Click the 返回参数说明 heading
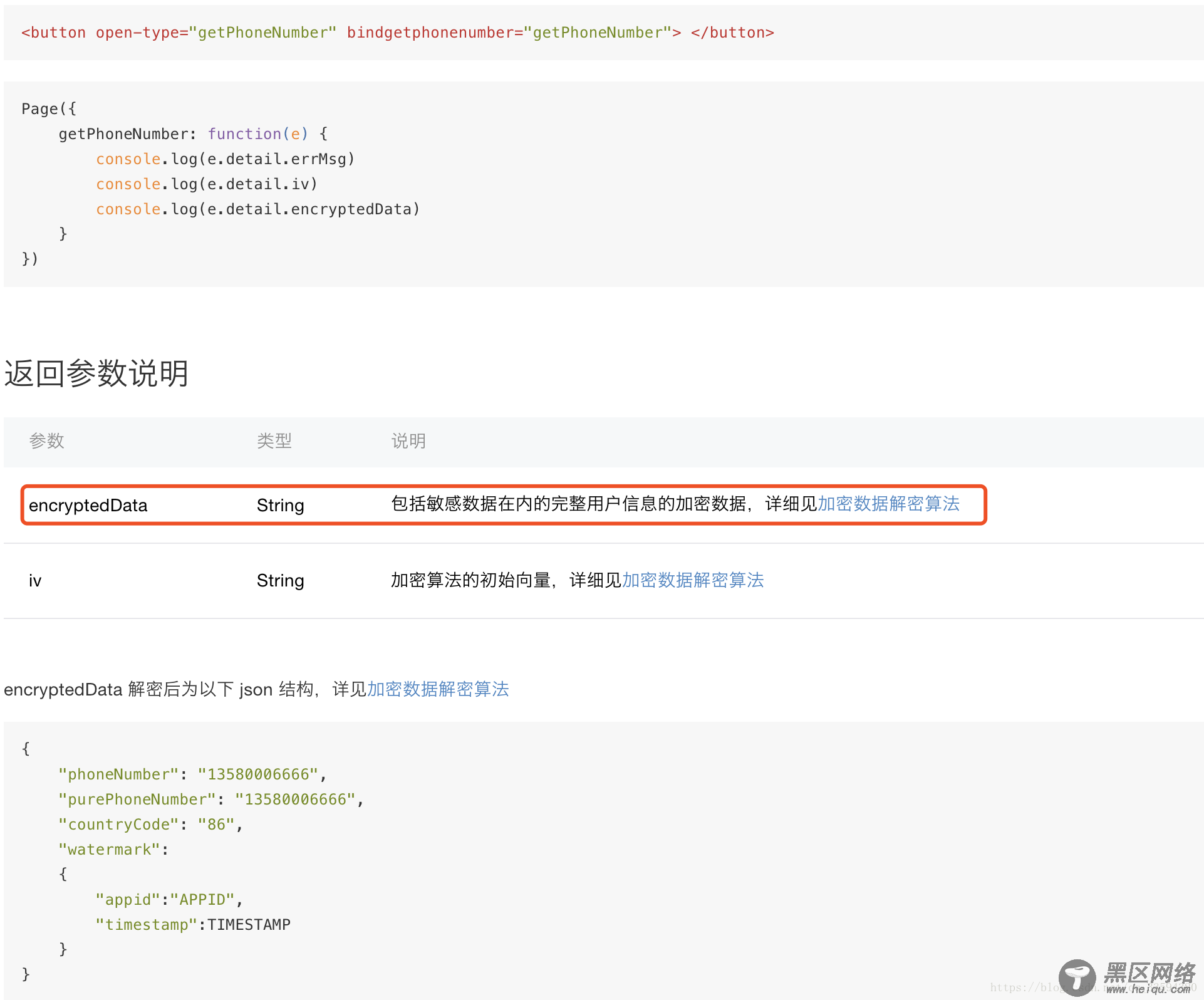The height and width of the screenshot is (1000, 1204). point(96,374)
